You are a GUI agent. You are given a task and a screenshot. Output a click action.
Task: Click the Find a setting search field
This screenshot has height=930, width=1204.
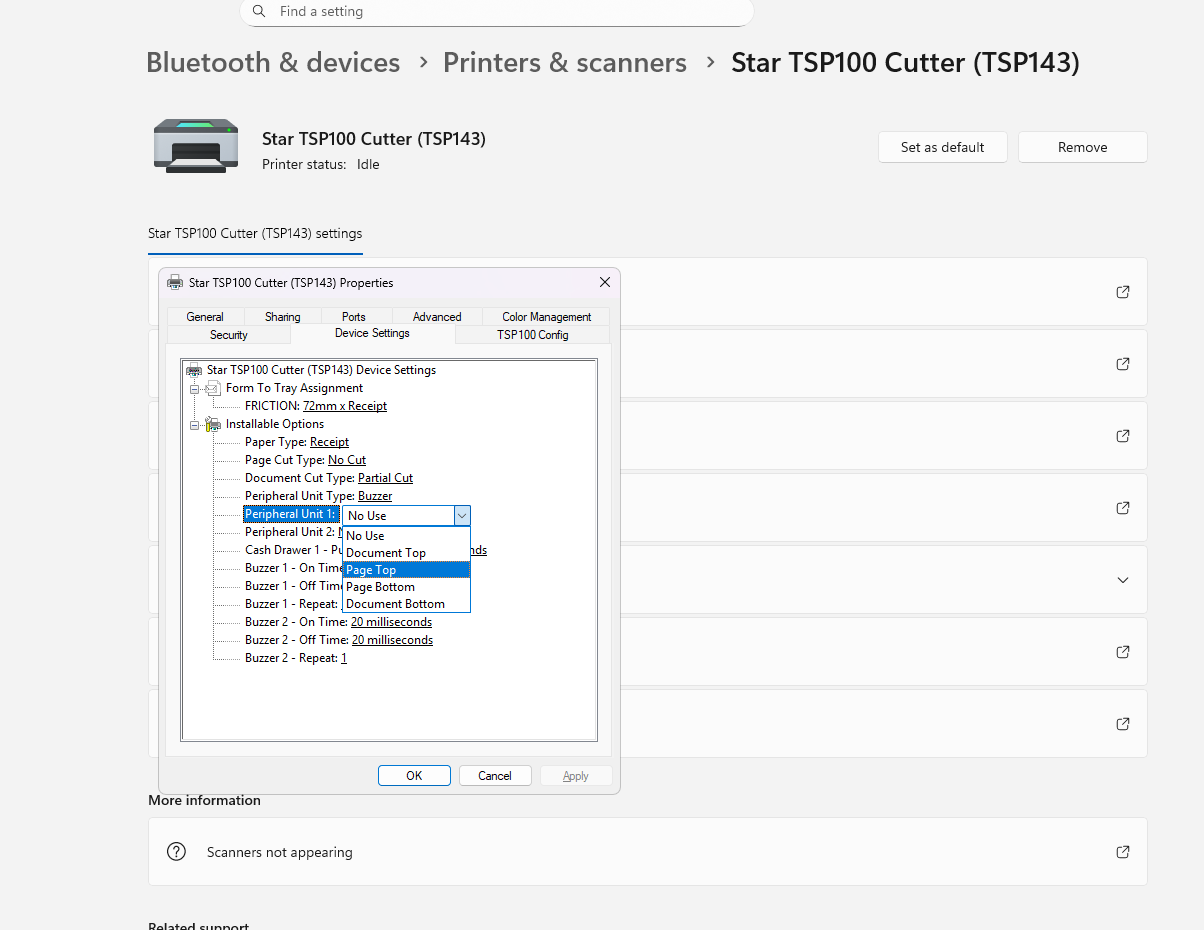(496, 12)
